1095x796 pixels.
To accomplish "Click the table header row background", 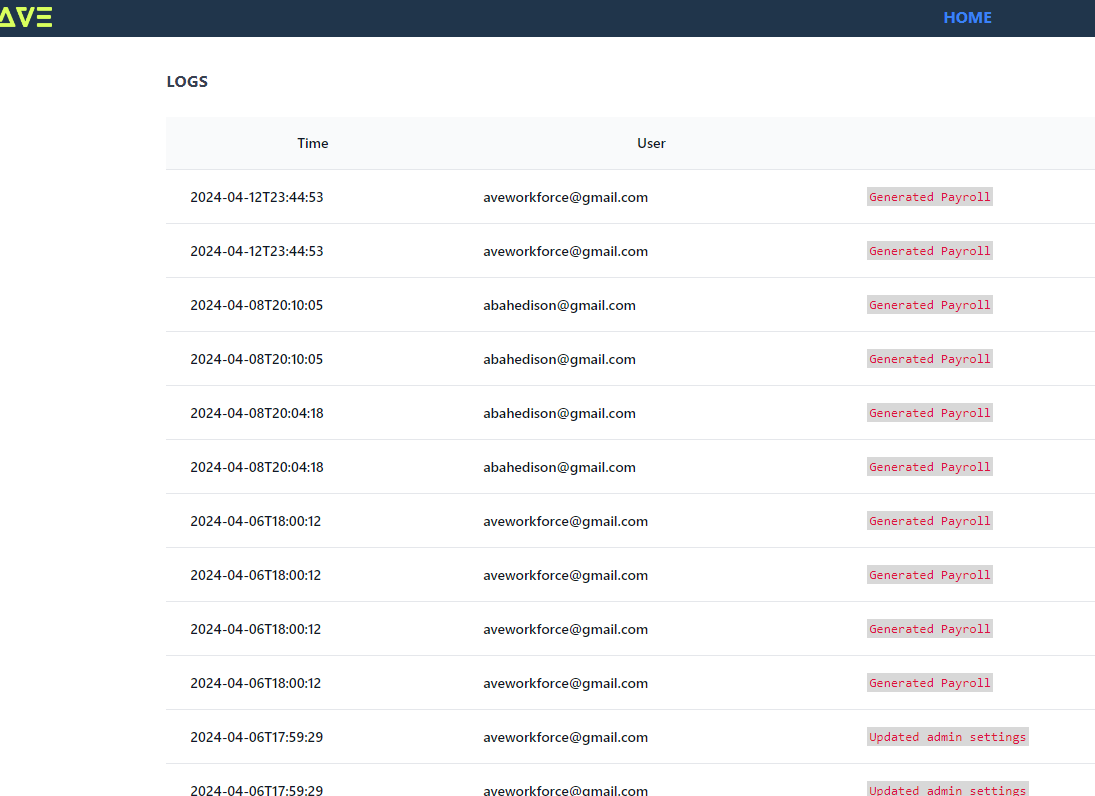I will (630, 143).
